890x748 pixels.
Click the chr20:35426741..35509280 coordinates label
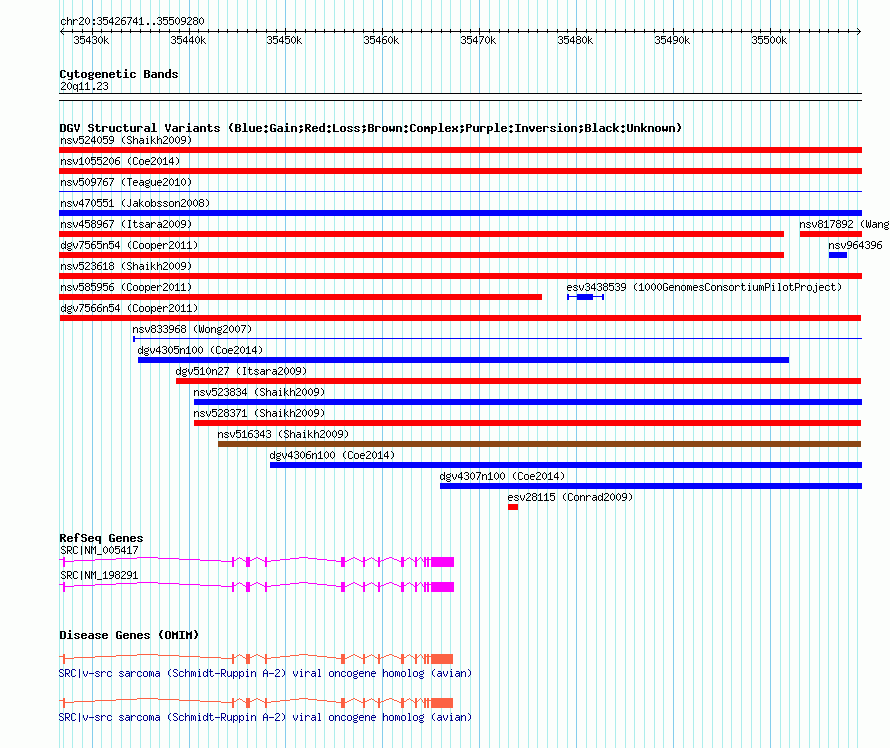click(x=132, y=21)
